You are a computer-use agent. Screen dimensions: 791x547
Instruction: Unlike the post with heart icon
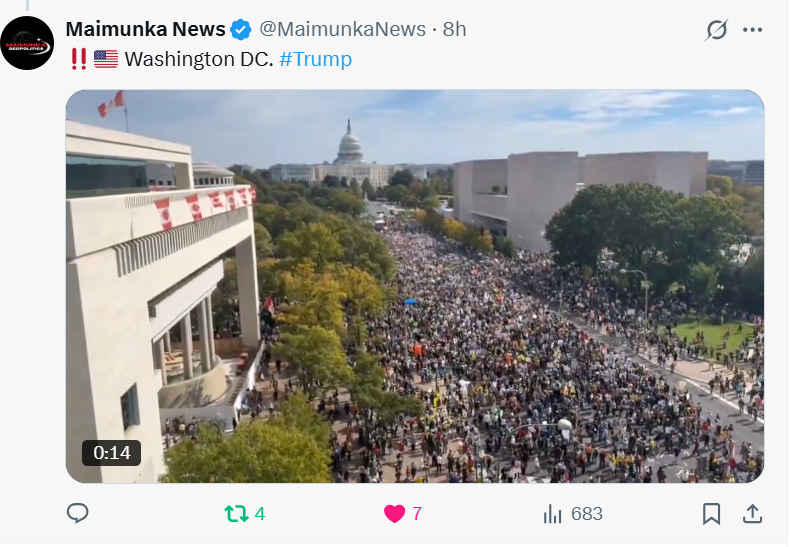coord(394,514)
